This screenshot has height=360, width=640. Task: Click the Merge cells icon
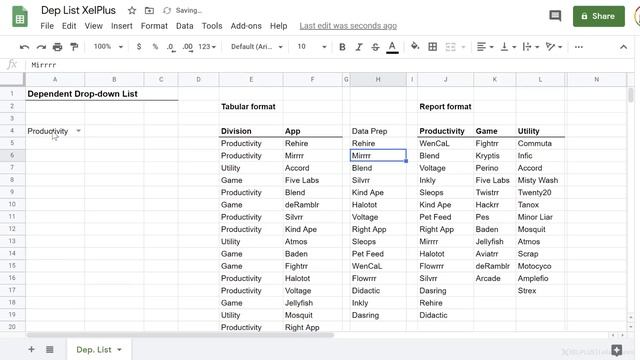(451, 47)
